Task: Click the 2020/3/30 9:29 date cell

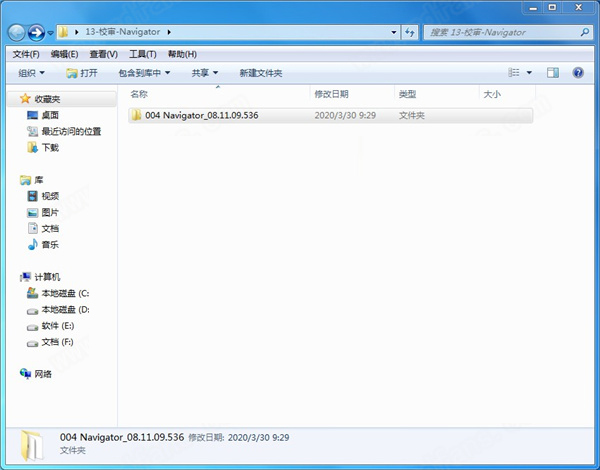Action: click(345, 115)
